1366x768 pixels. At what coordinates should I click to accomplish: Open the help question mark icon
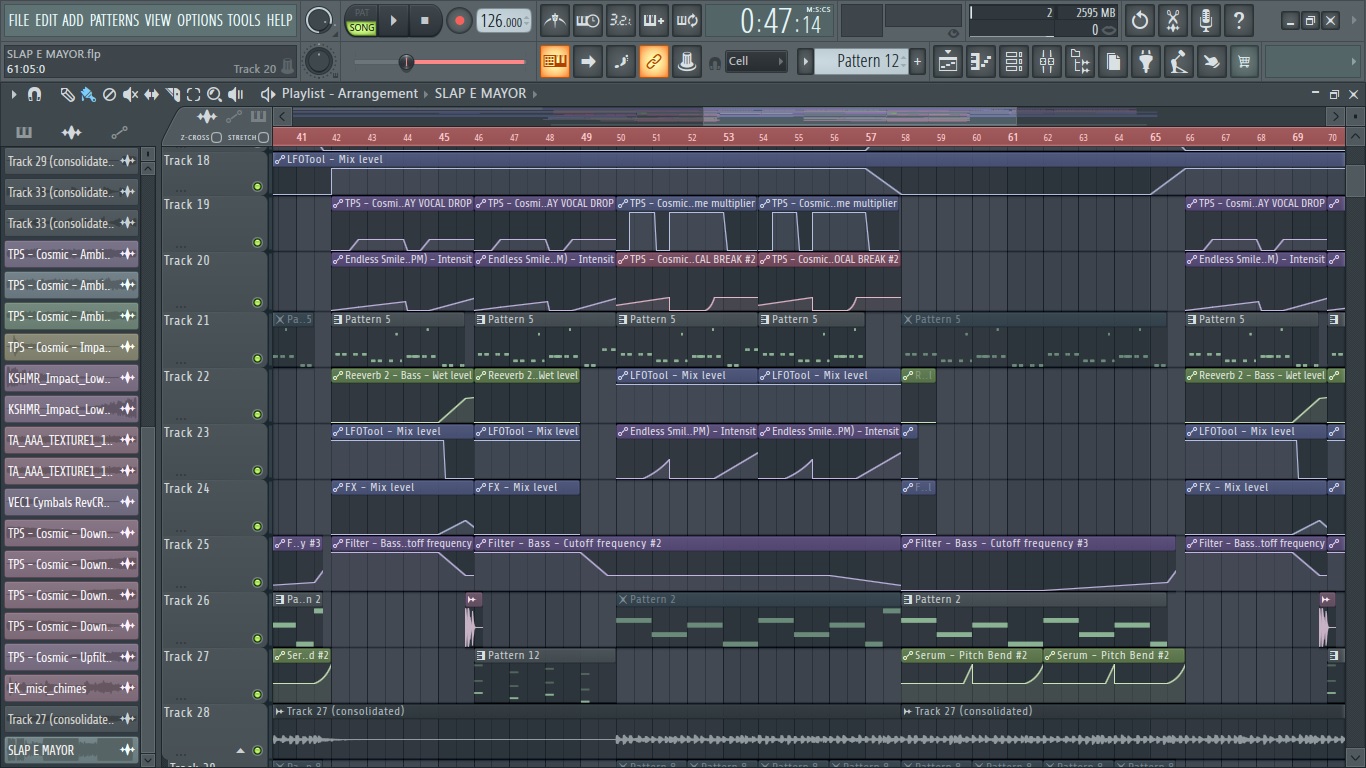pos(1239,20)
